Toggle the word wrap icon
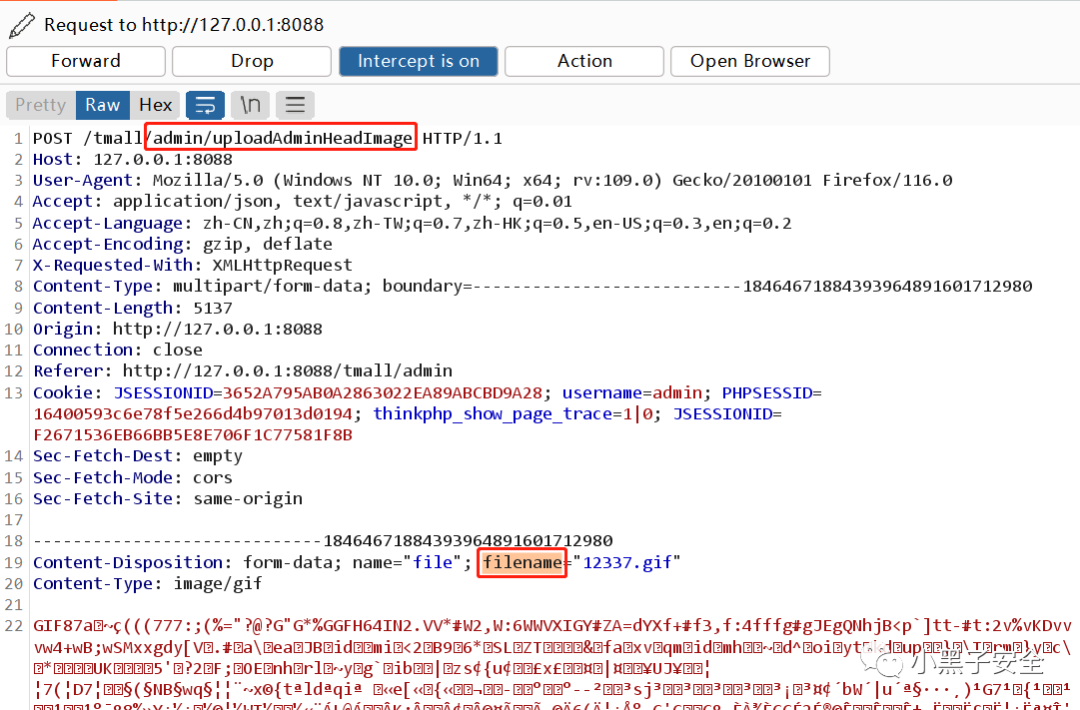The height and width of the screenshot is (710, 1080). click(205, 105)
